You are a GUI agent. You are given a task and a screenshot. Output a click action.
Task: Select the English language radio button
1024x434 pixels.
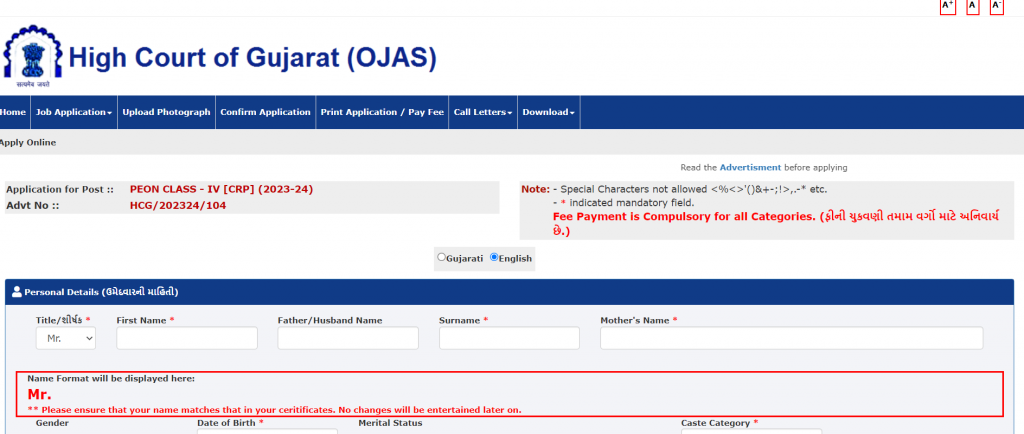coord(494,257)
